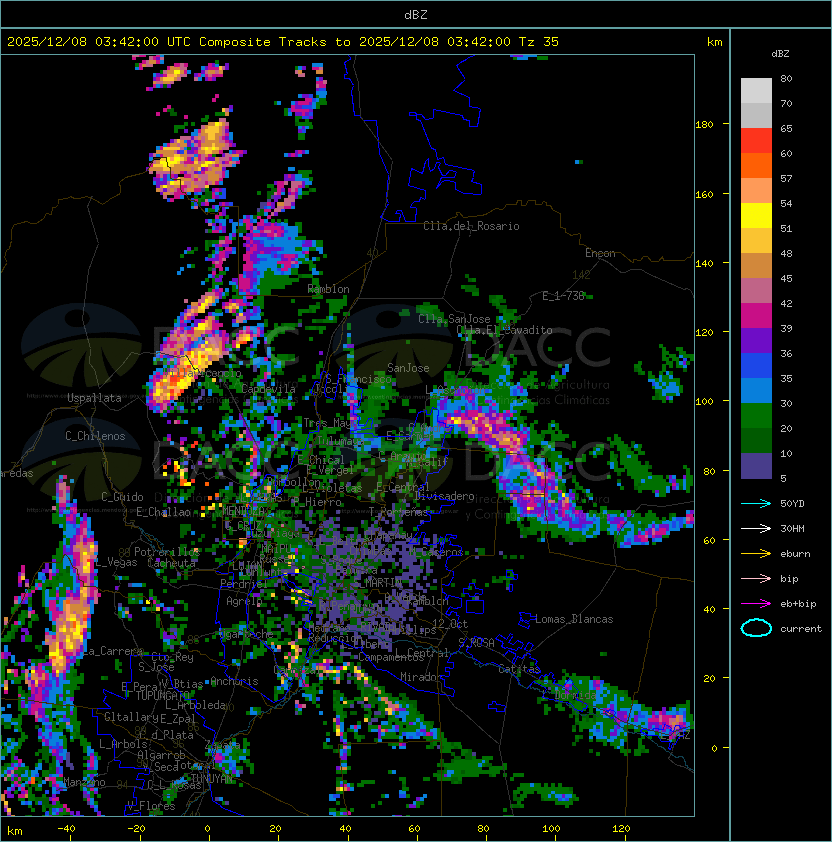Select the red 60 dBZ color swatch

coord(756,141)
